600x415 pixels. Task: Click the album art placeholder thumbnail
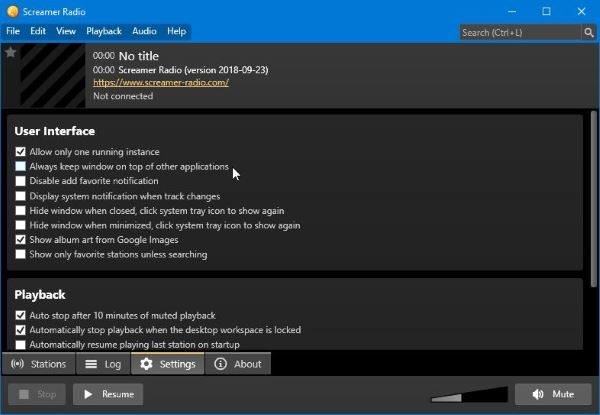coord(52,75)
